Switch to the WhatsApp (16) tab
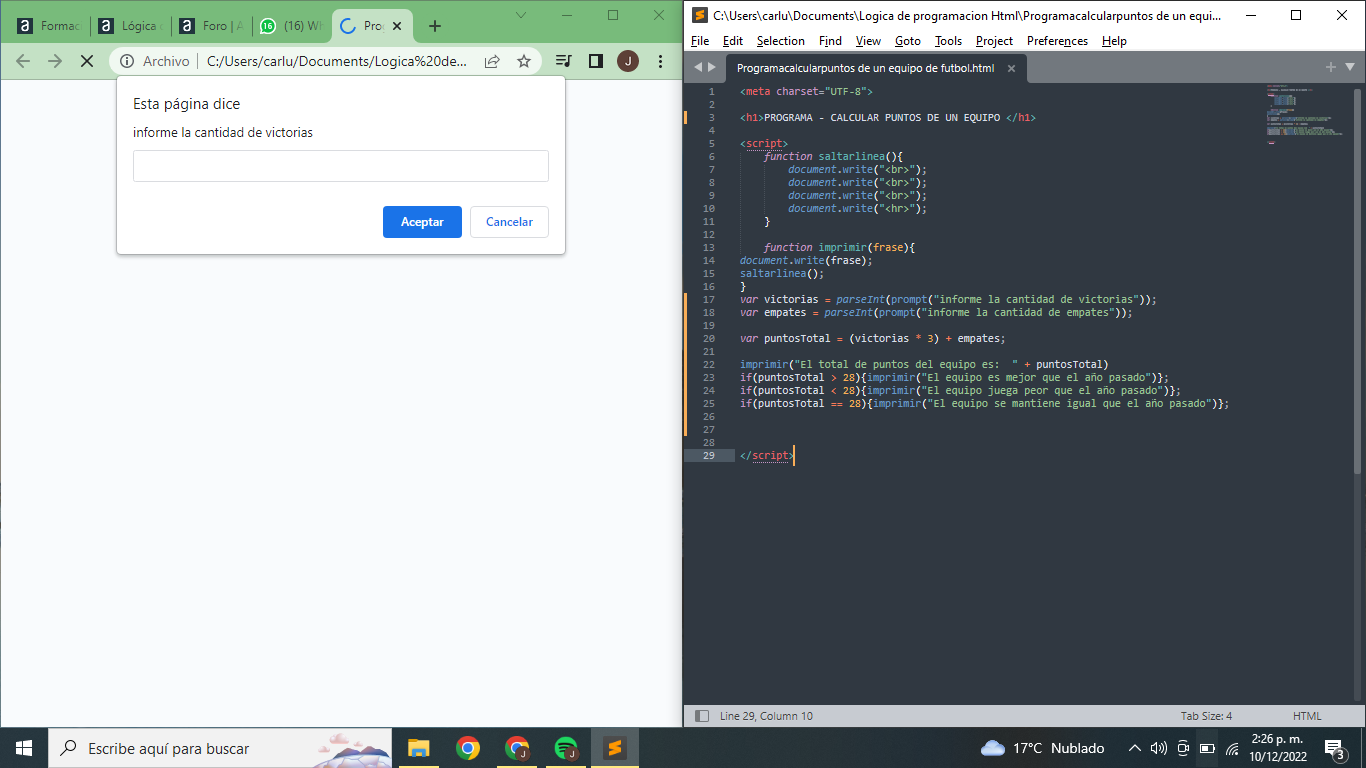1366x768 pixels. pos(292,26)
